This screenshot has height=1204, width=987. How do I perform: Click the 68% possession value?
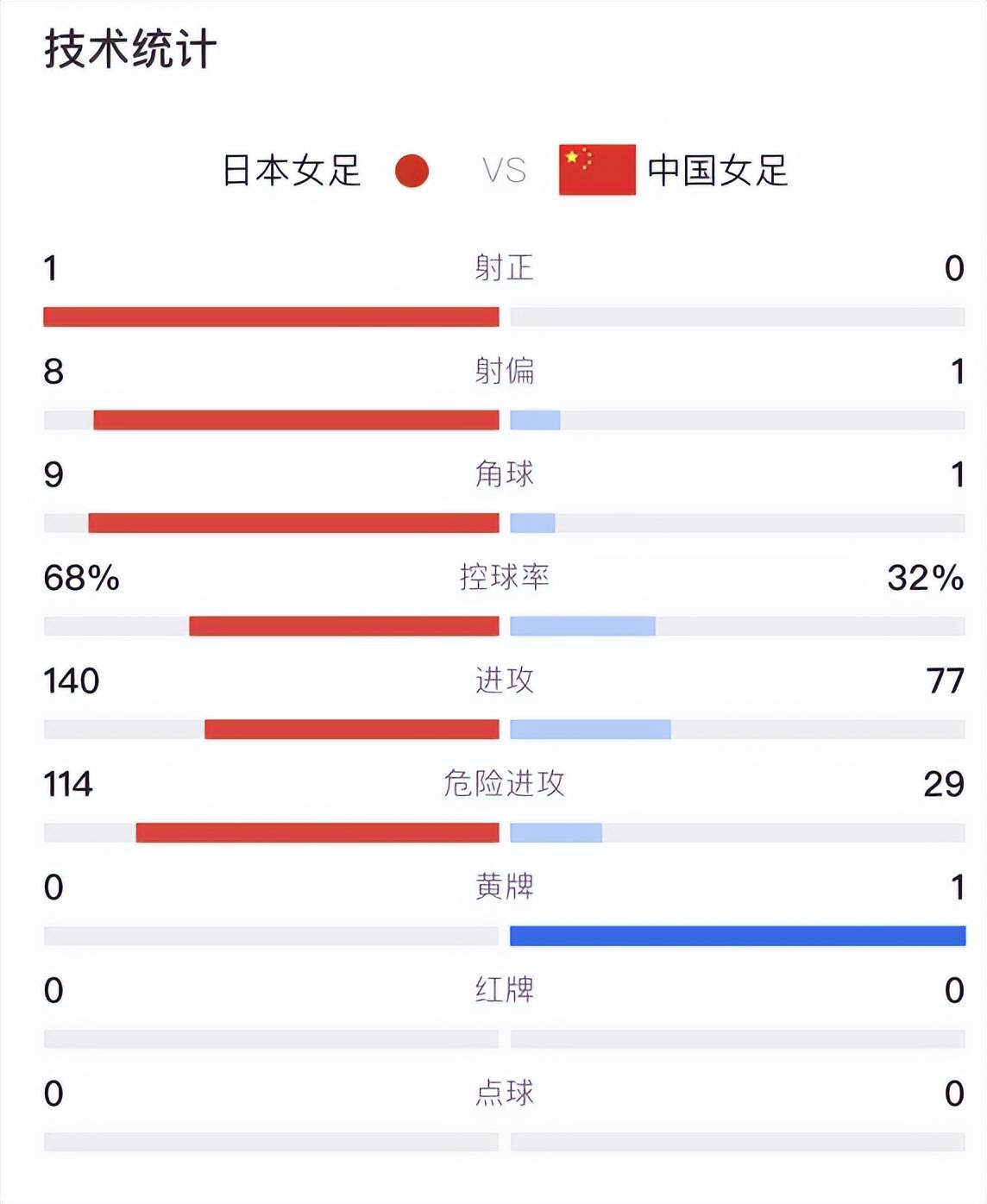coord(81,578)
